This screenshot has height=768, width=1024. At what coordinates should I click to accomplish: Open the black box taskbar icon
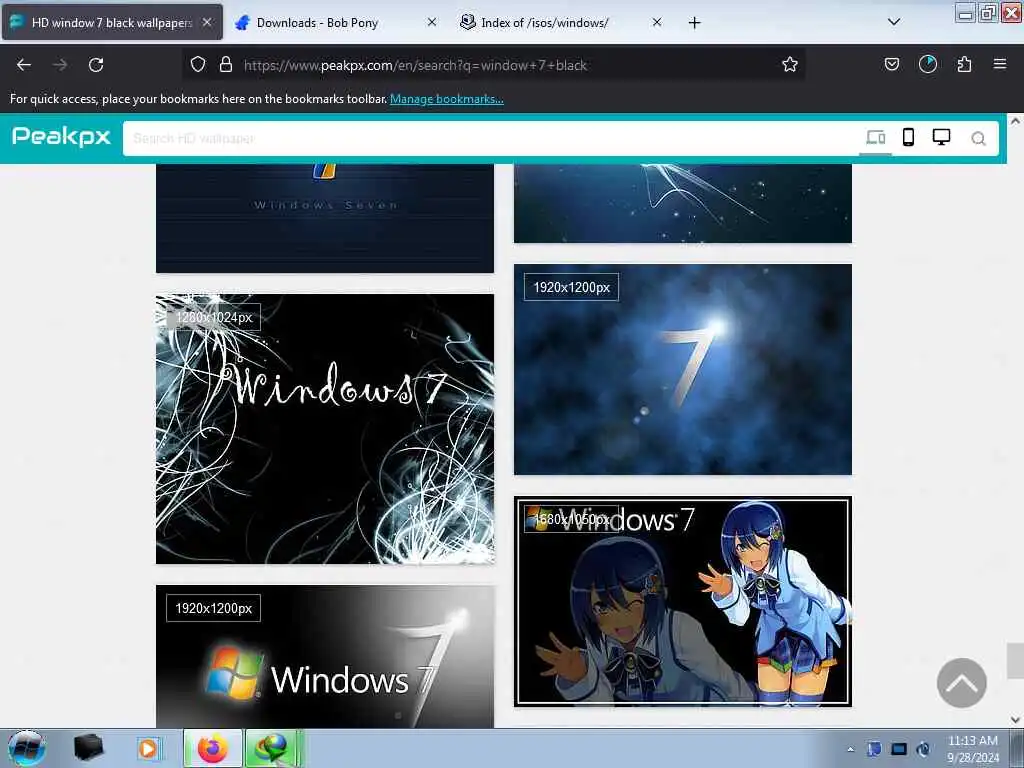(x=88, y=748)
